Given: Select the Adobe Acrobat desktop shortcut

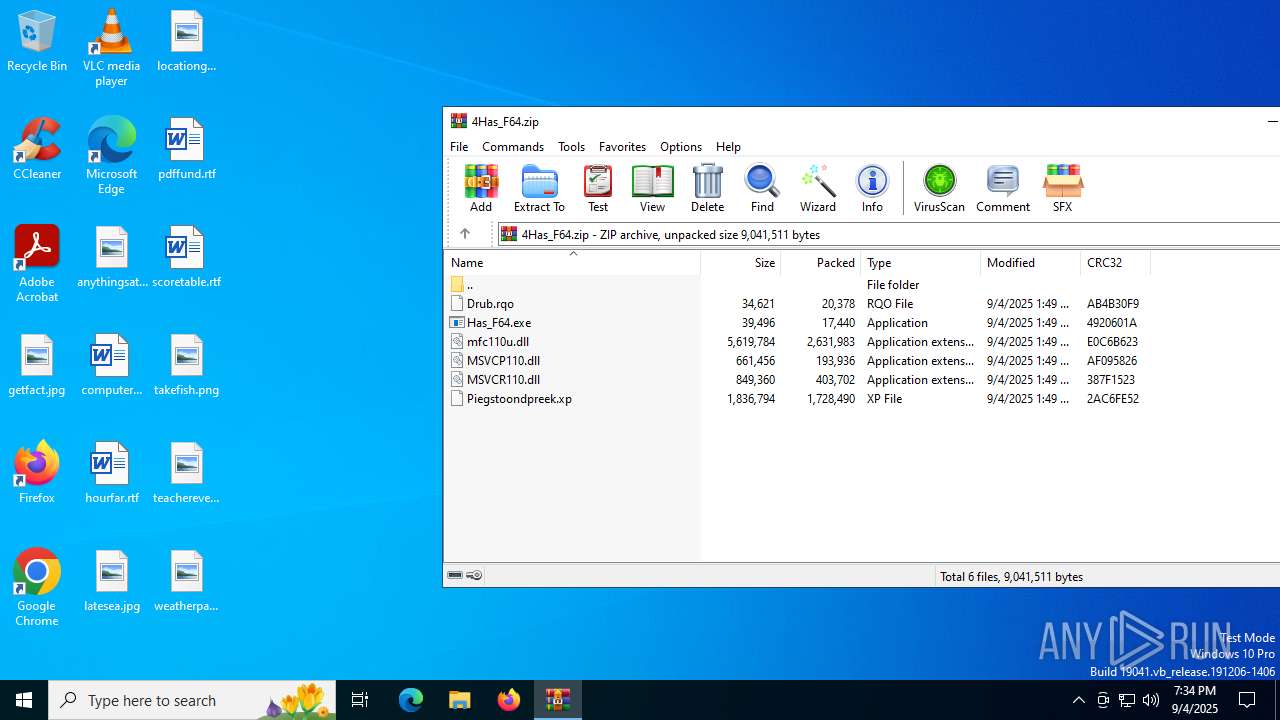Looking at the screenshot, I should click(37, 264).
